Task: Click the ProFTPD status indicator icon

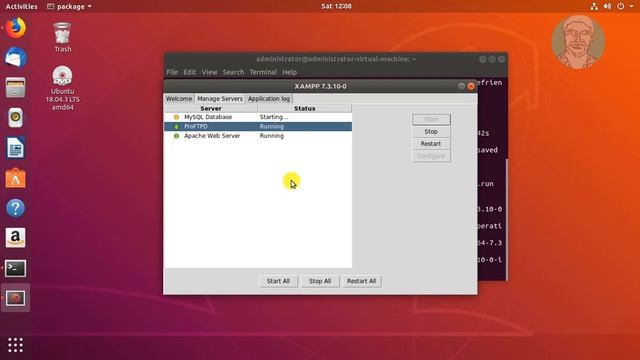Action: pyautogui.click(x=176, y=127)
